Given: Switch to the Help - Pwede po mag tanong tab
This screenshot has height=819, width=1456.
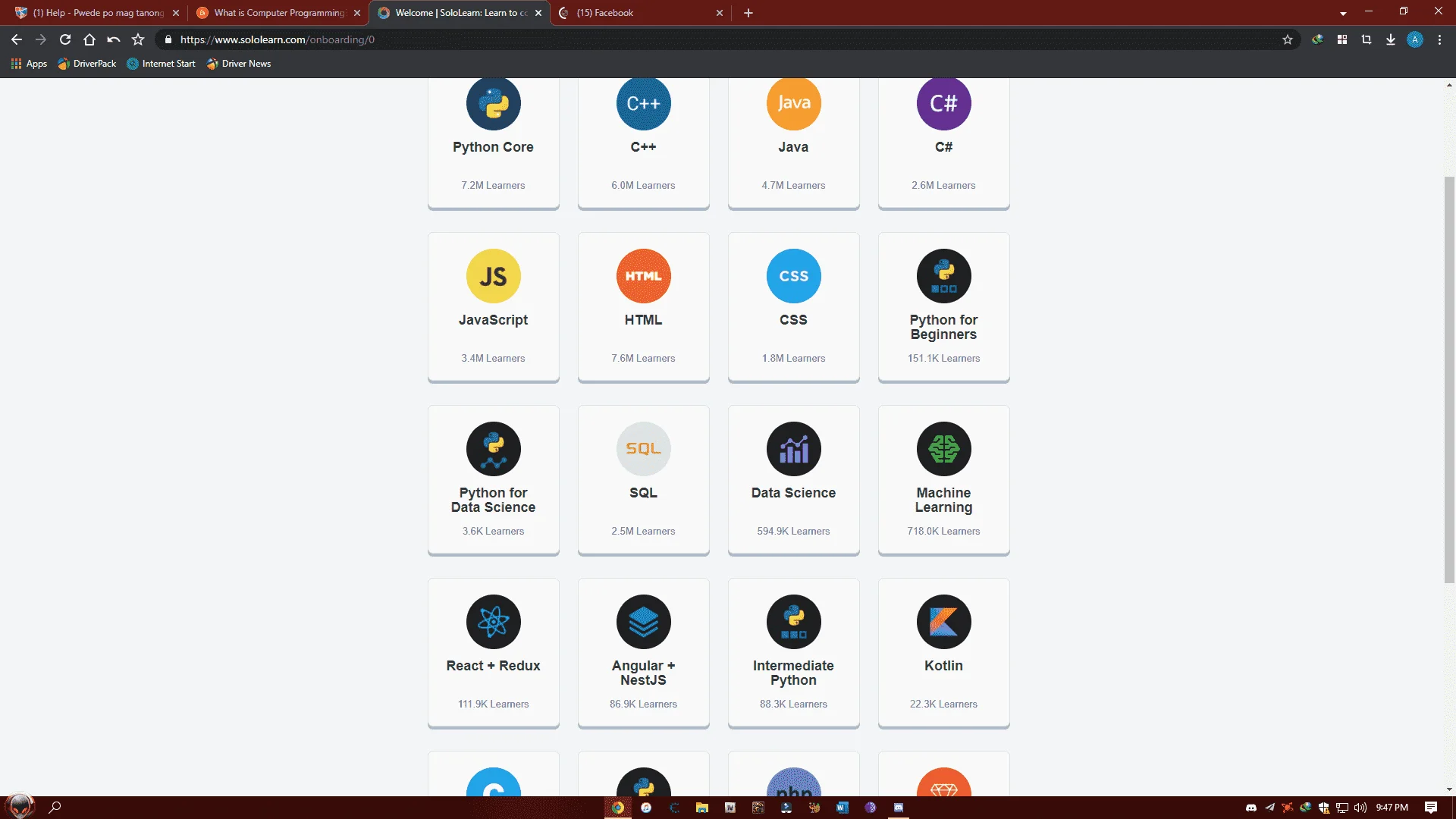Looking at the screenshot, I should point(96,13).
